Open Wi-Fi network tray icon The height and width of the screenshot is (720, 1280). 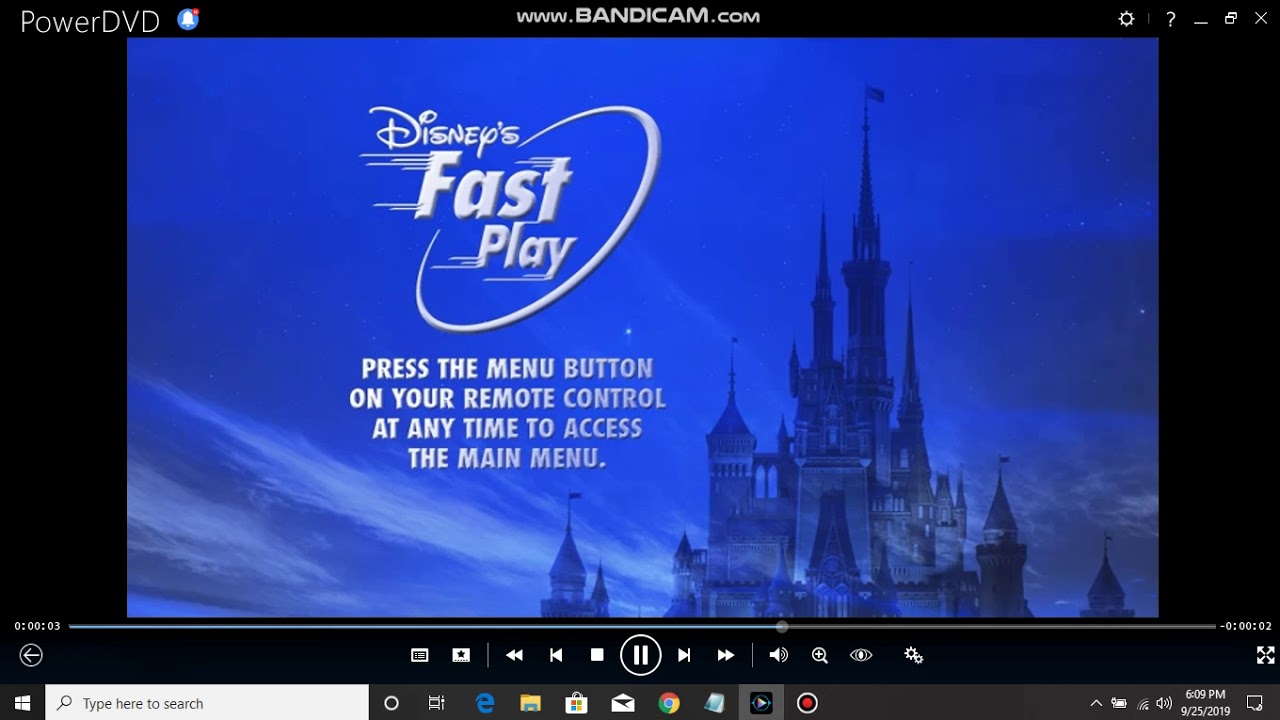click(x=1143, y=703)
